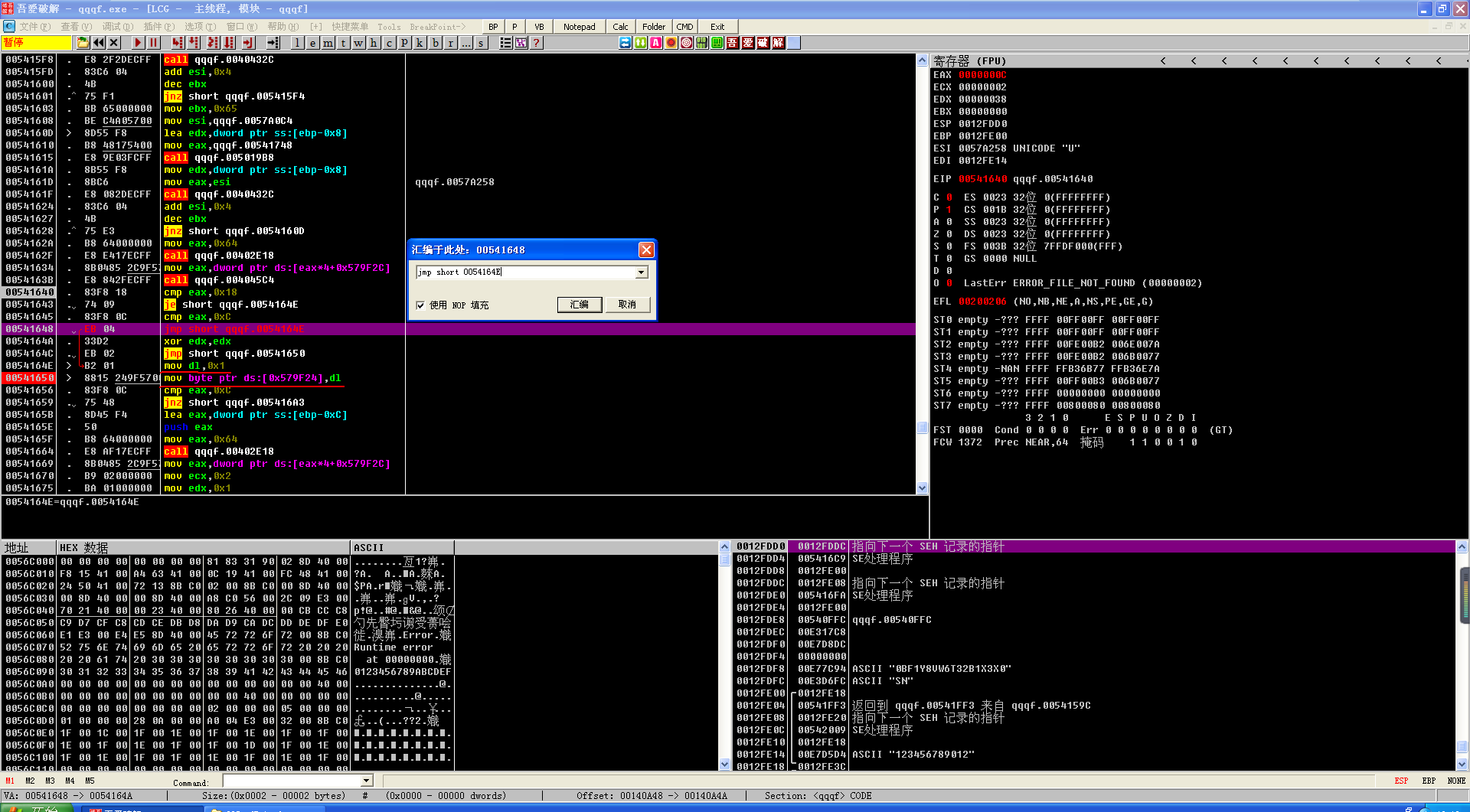Show Memory map with 'm' button
1470x812 pixels.
[x=328, y=43]
